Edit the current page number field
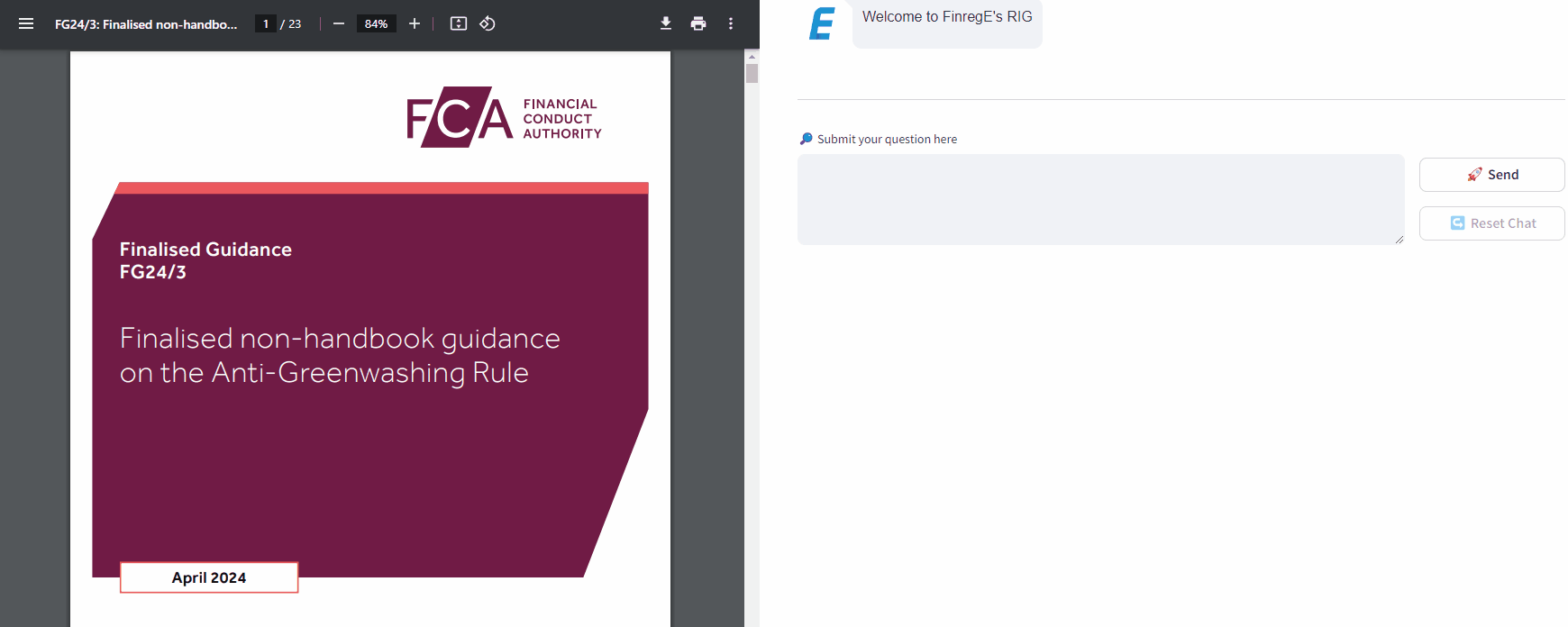The height and width of the screenshot is (627, 1568). [x=266, y=23]
